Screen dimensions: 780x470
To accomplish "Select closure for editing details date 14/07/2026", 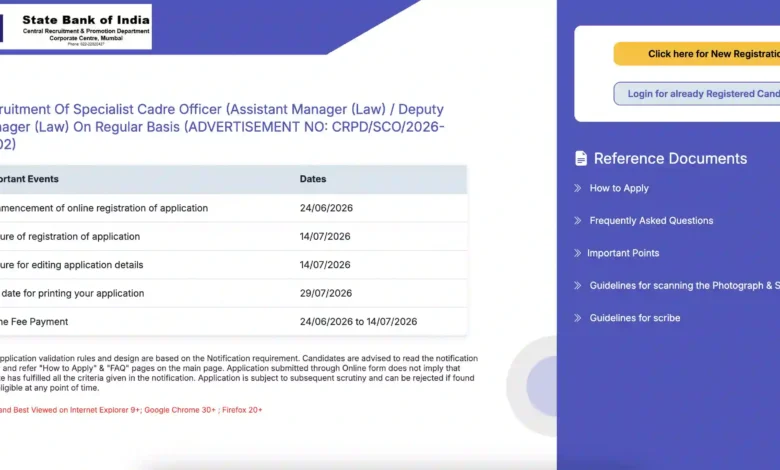I will coord(325,265).
